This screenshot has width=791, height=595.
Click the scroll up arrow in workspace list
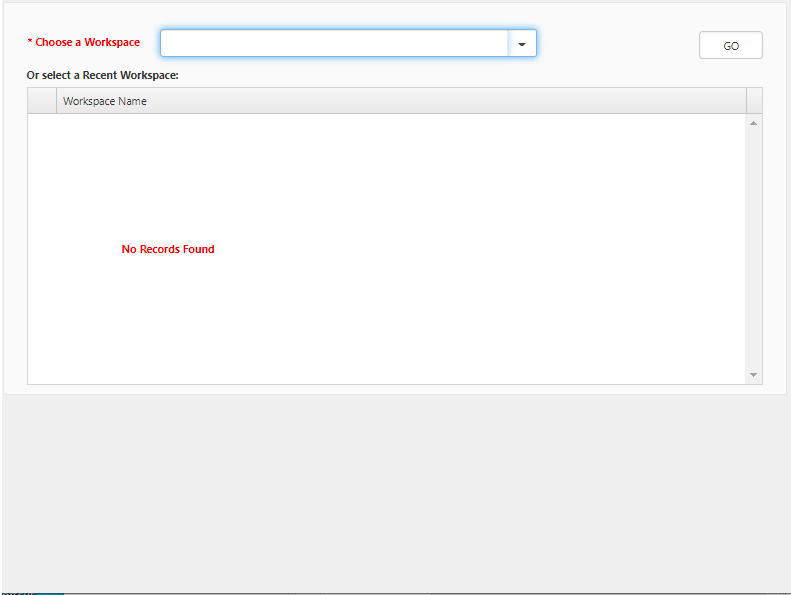[753, 123]
